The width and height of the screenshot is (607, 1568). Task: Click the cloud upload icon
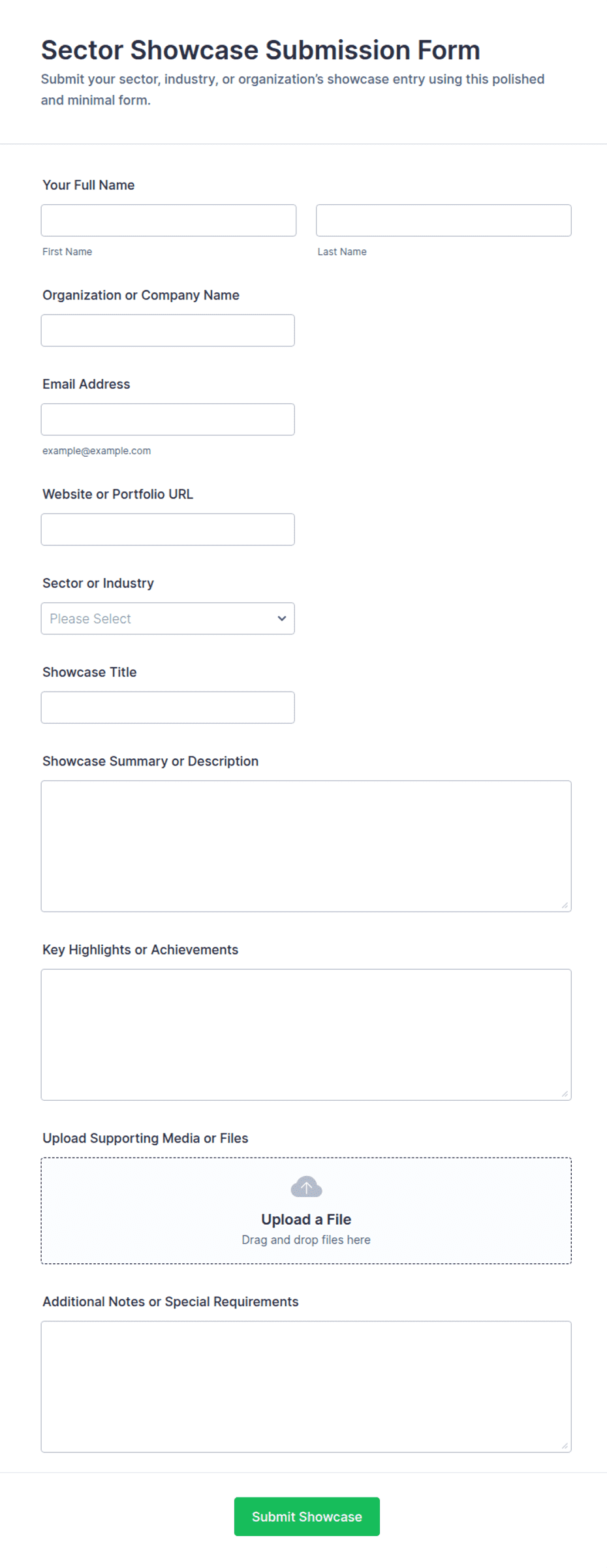click(x=306, y=1187)
